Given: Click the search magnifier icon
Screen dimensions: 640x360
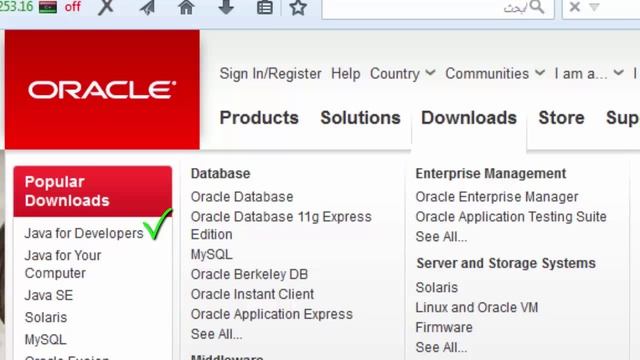Looking at the screenshot, I should click(x=537, y=7).
